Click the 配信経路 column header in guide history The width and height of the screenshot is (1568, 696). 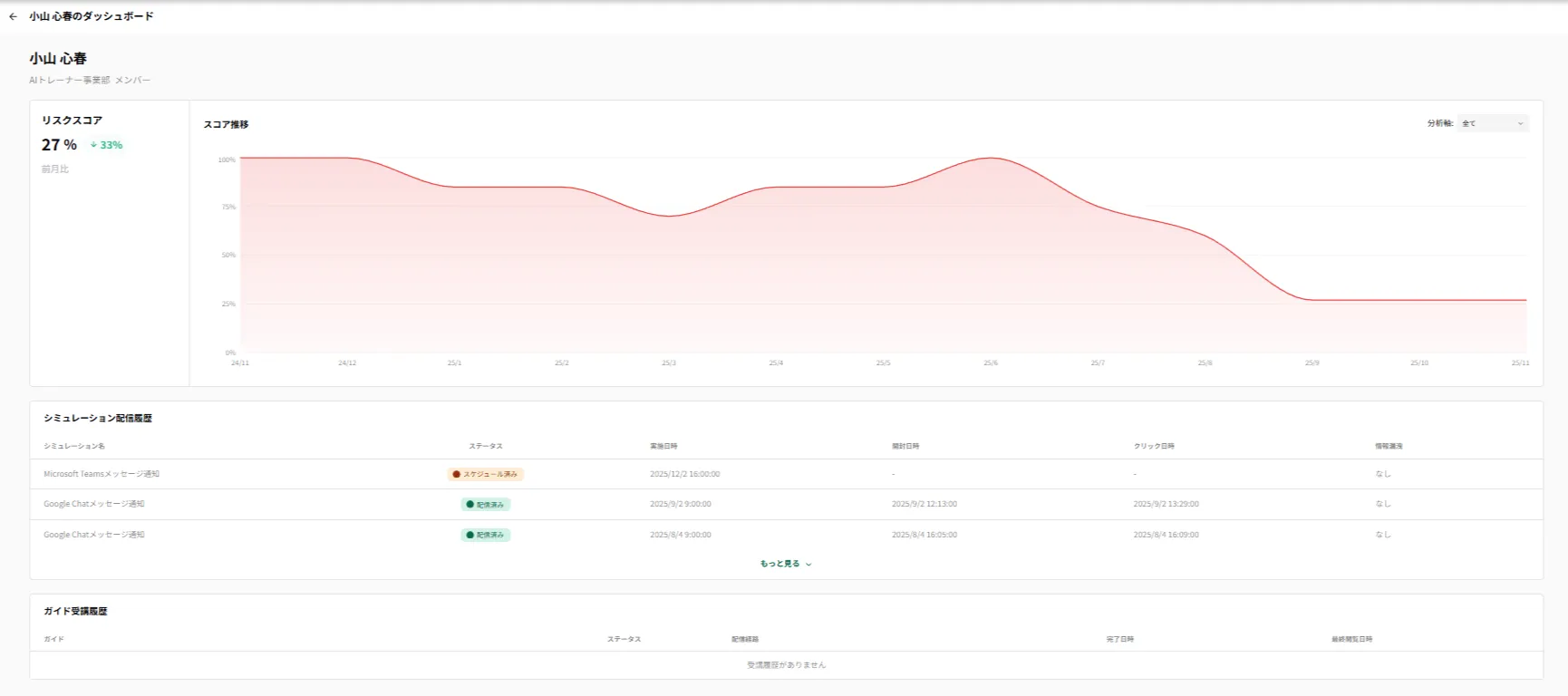pyautogui.click(x=745, y=639)
